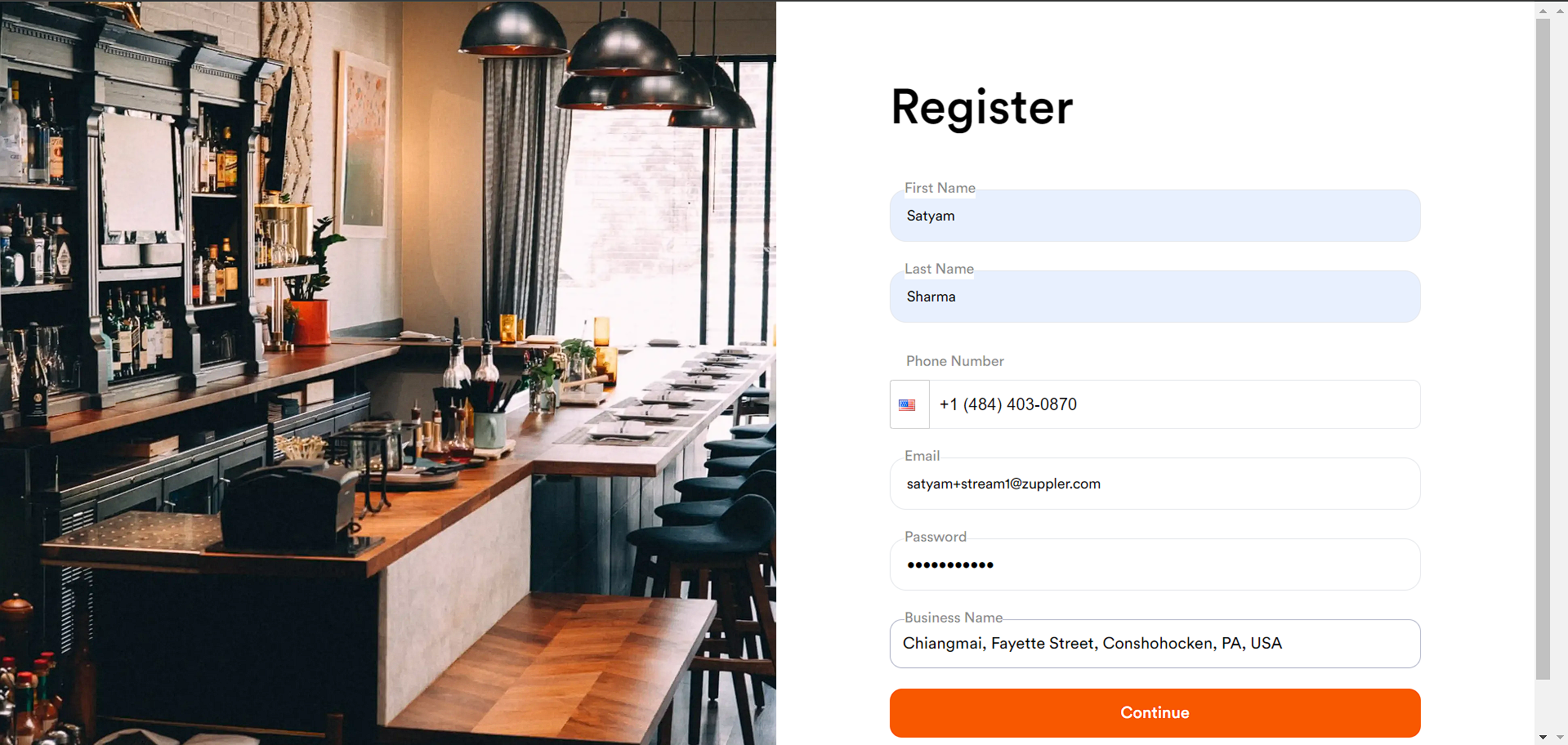
Task: Click the Password field with masked dots
Action: pyautogui.click(x=1155, y=564)
